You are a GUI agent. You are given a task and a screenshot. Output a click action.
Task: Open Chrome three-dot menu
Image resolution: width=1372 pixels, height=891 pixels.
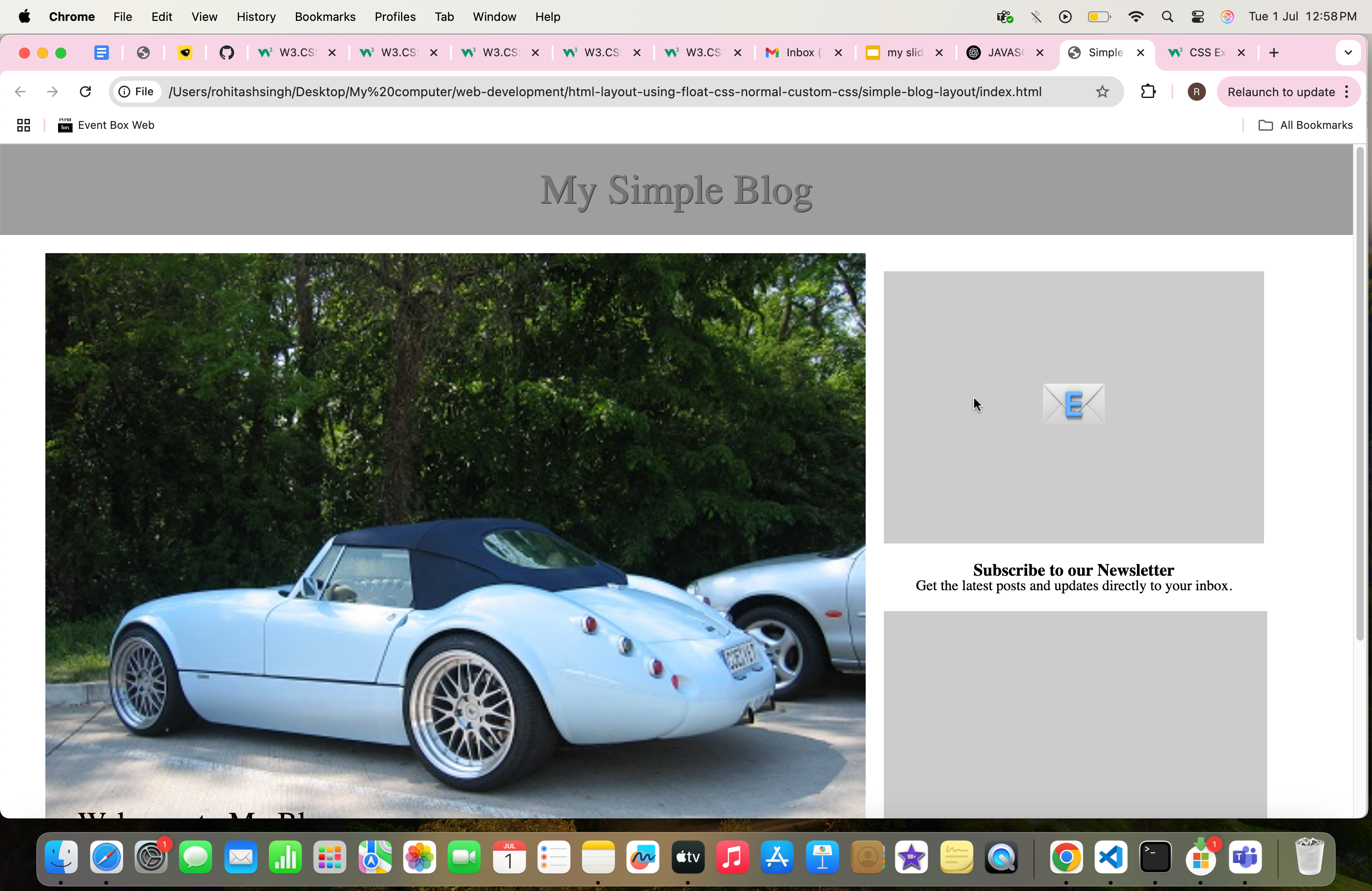1347,92
